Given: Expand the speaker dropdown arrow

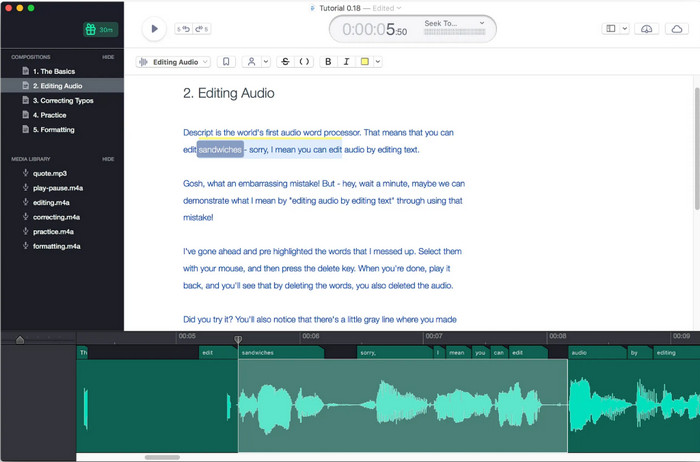Looking at the screenshot, I should coord(266,62).
